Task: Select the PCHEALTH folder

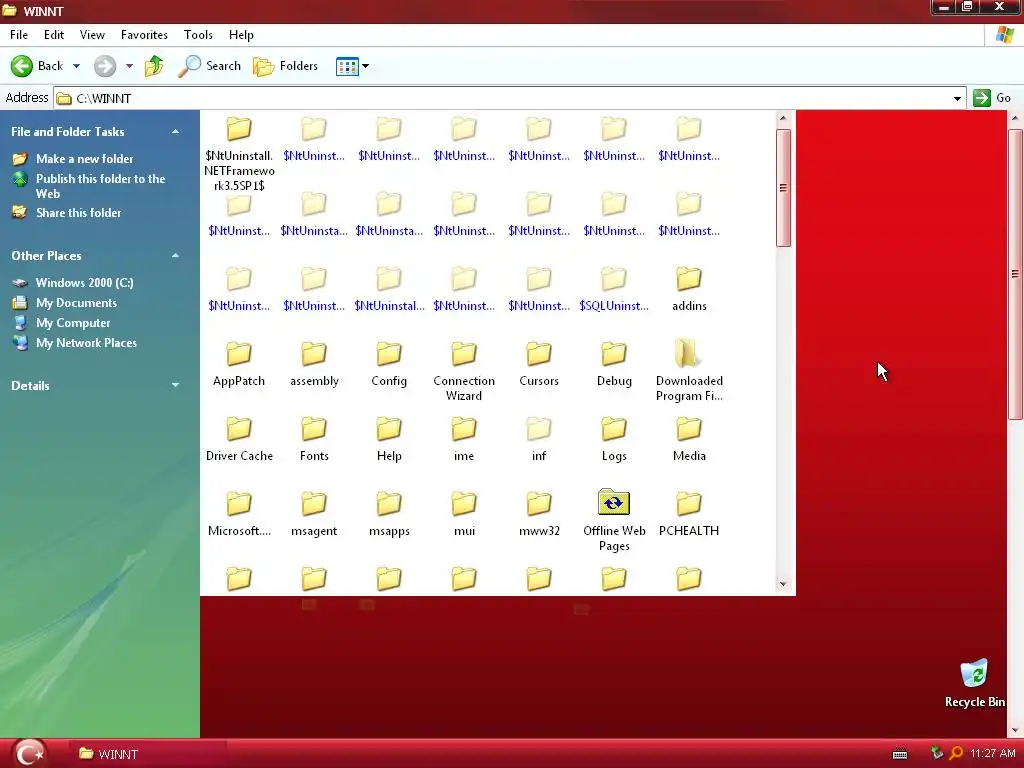Action: click(689, 513)
